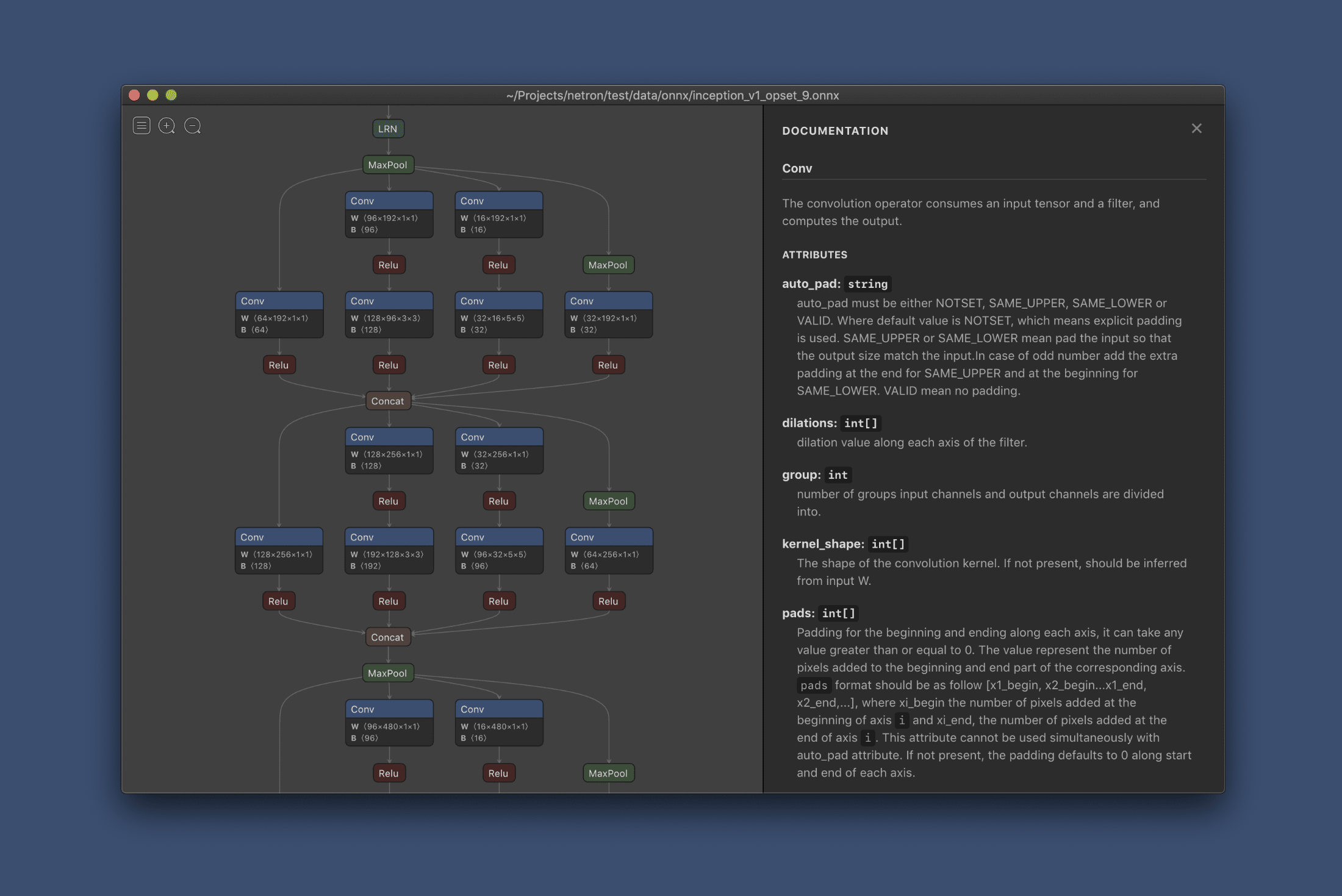Click the DOCUMENTATION panel heading
Image resolution: width=1342 pixels, height=896 pixels.
point(835,131)
